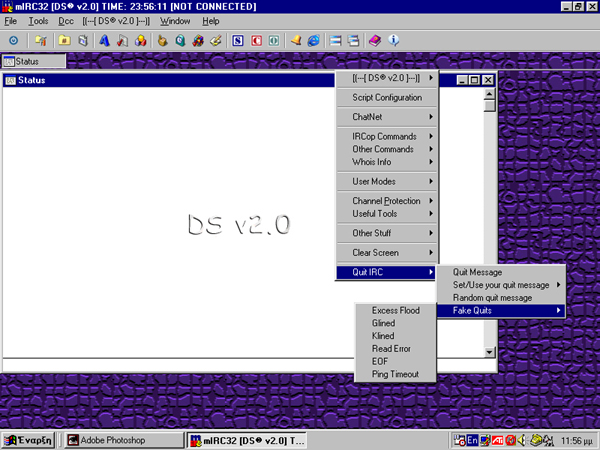
Task: Click the pointing hand toolbar icon
Action: (x=163, y=40)
